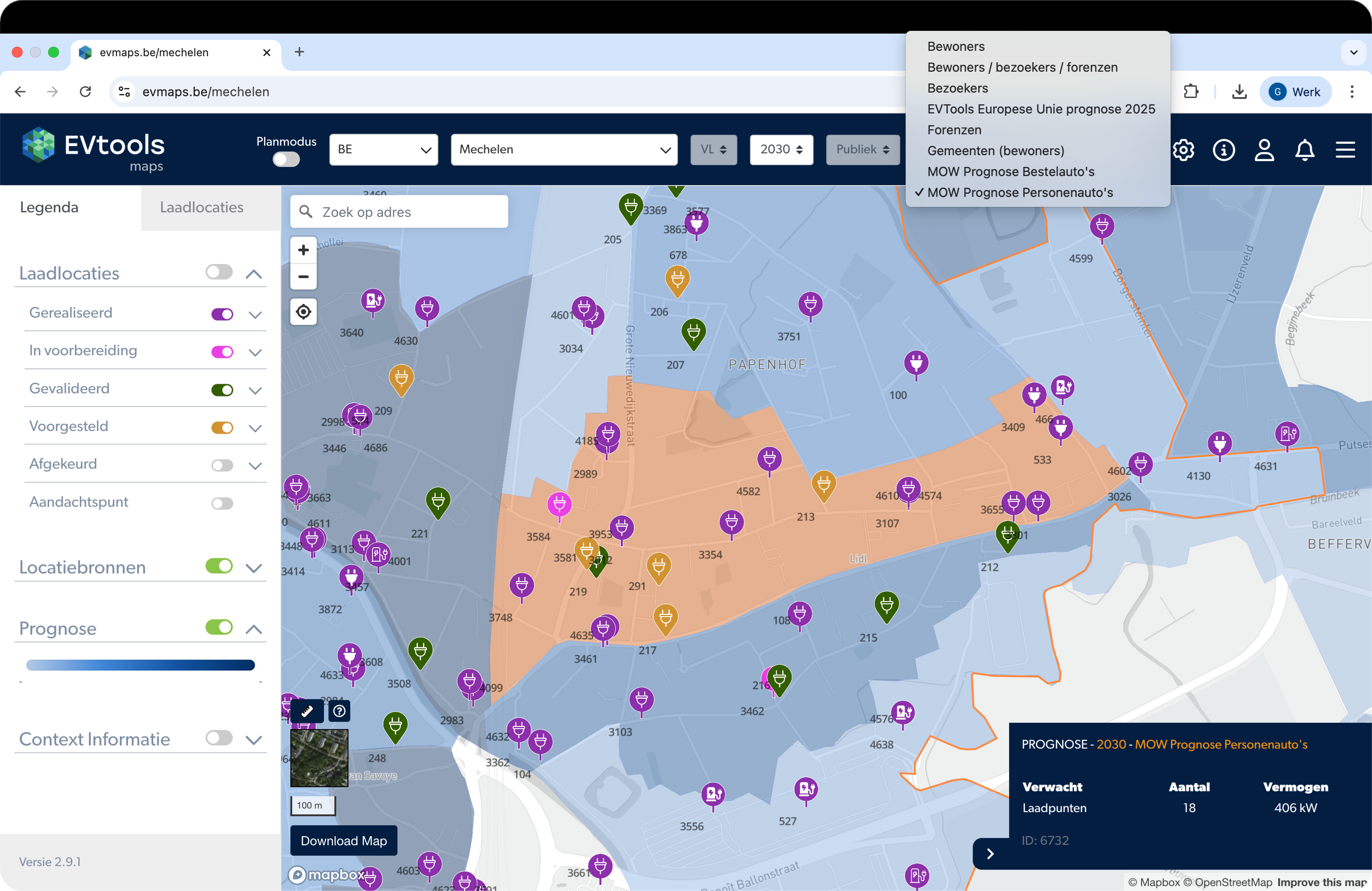
Task: Click the locate-me crosshair button on map
Action: (x=303, y=312)
